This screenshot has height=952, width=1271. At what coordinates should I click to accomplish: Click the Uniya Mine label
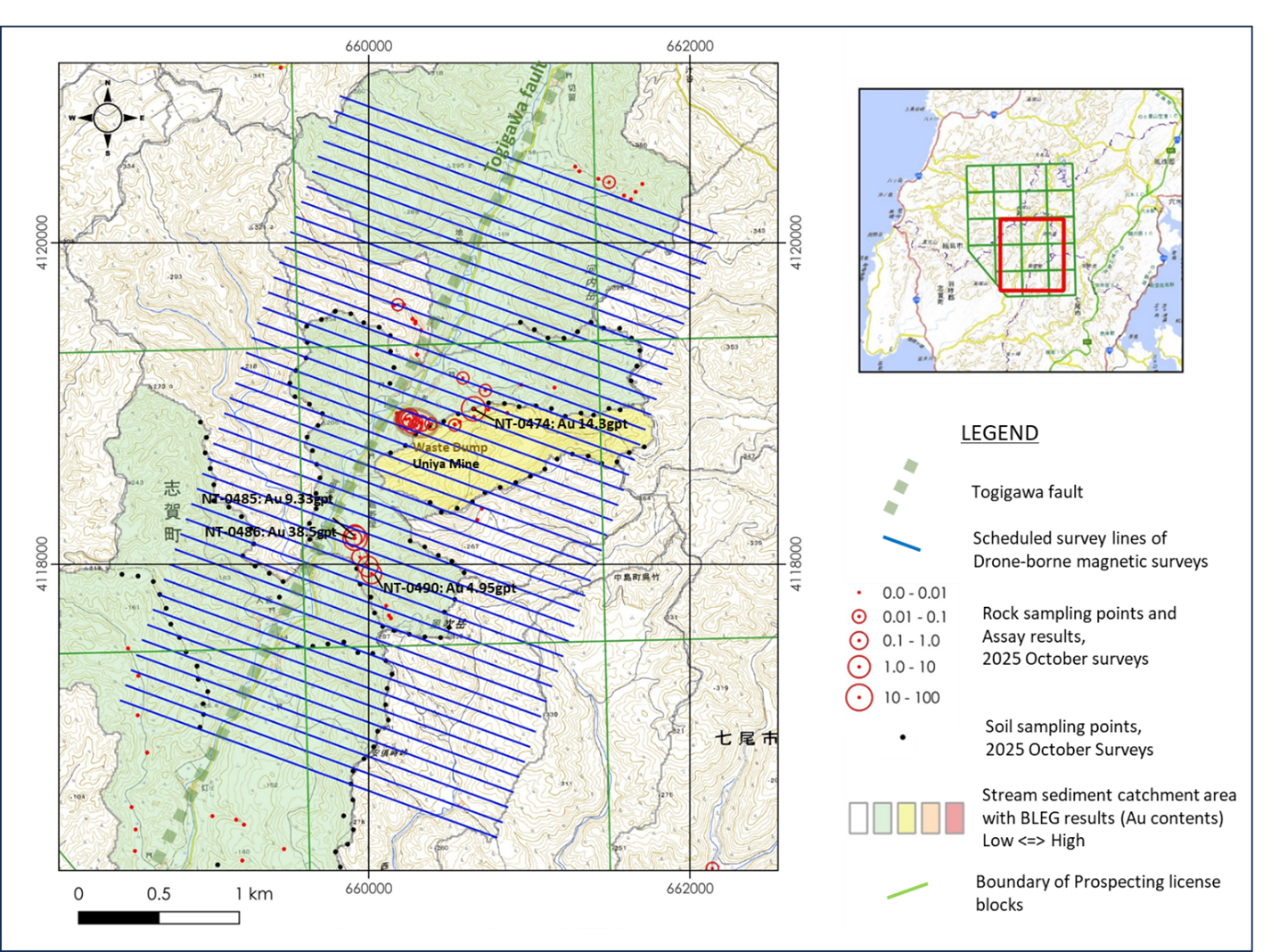click(446, 464)
